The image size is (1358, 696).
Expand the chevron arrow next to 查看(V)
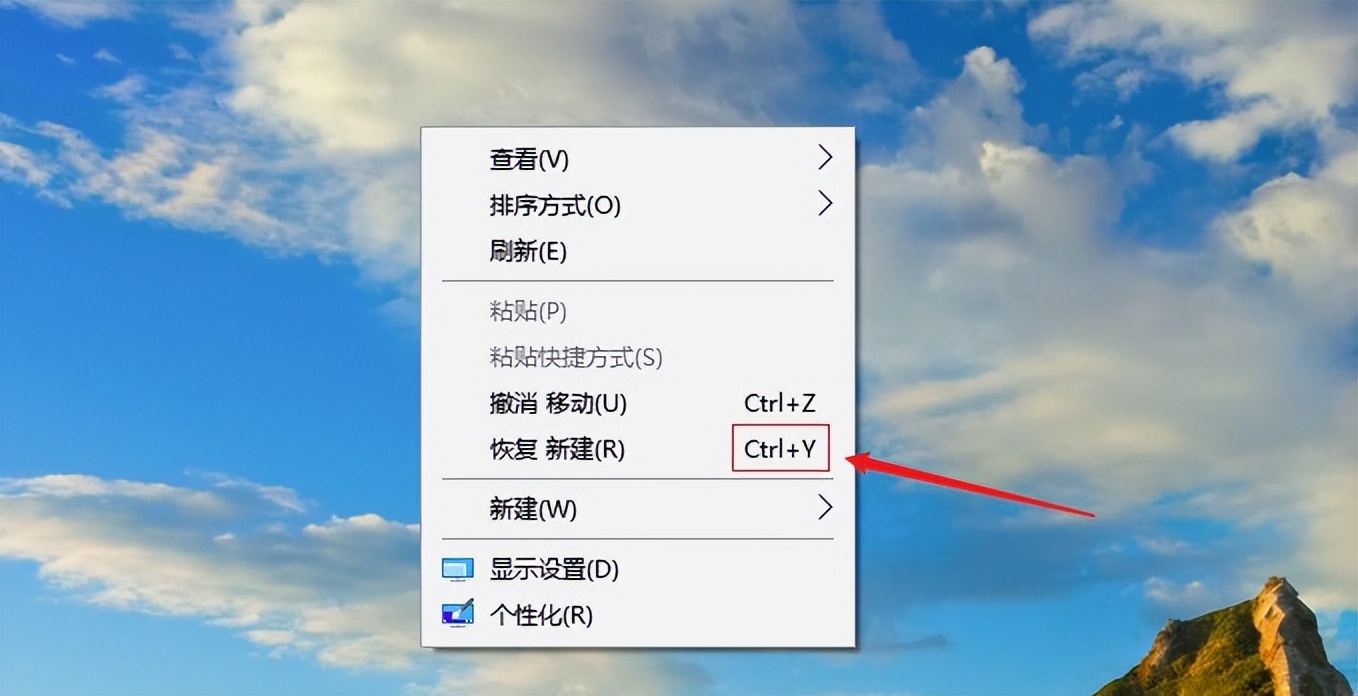(x=824, y=157)
